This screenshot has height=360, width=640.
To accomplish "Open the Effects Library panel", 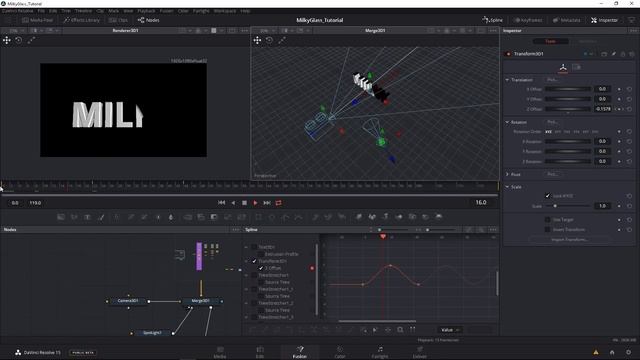I will [x=82, y=20].
